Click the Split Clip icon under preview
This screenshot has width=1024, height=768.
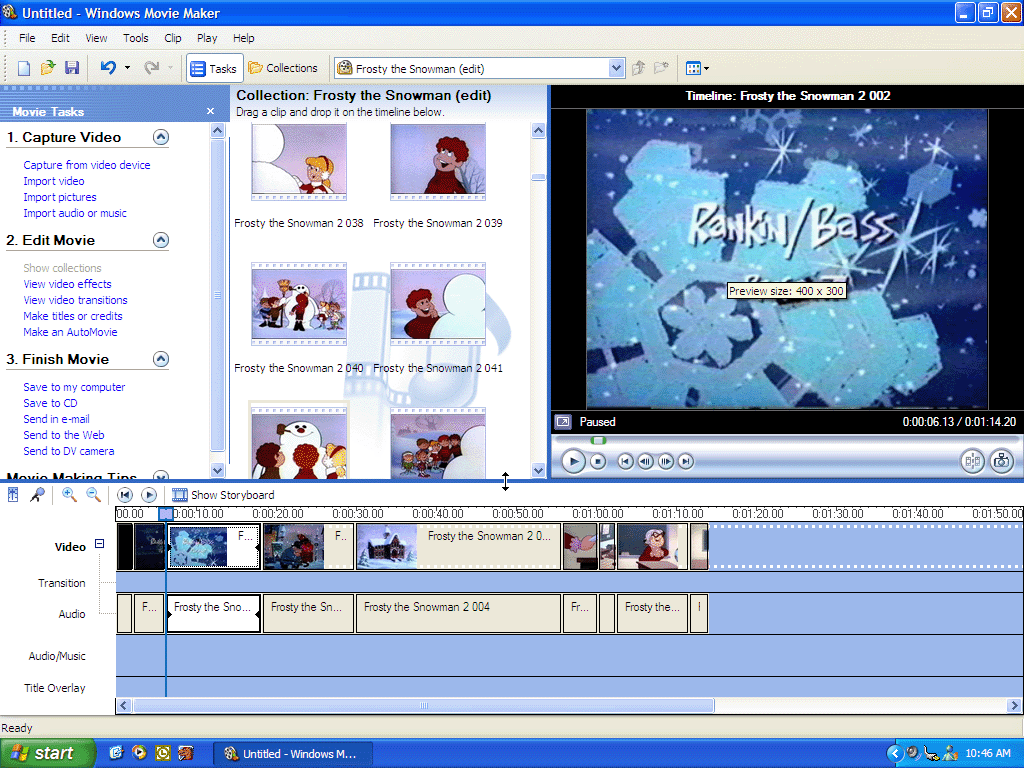(x=971, y=461)
